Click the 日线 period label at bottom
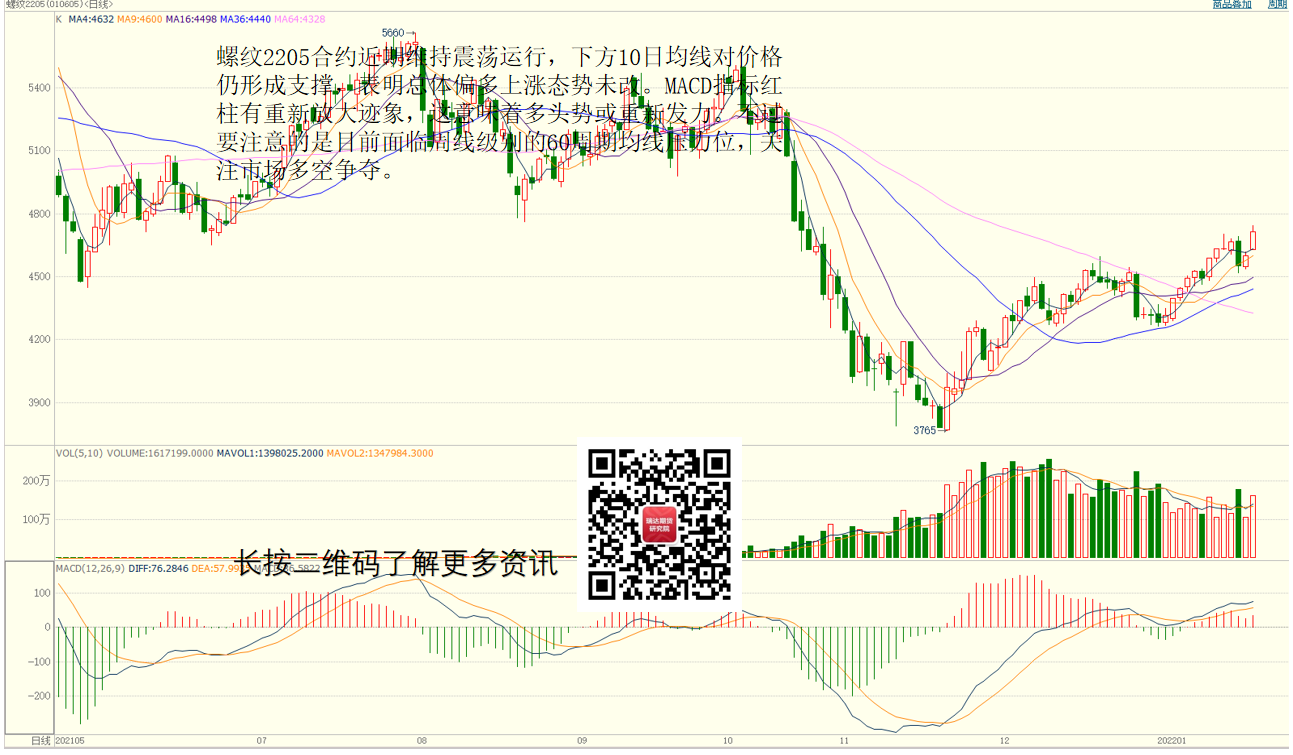 [x=40, y=741]
